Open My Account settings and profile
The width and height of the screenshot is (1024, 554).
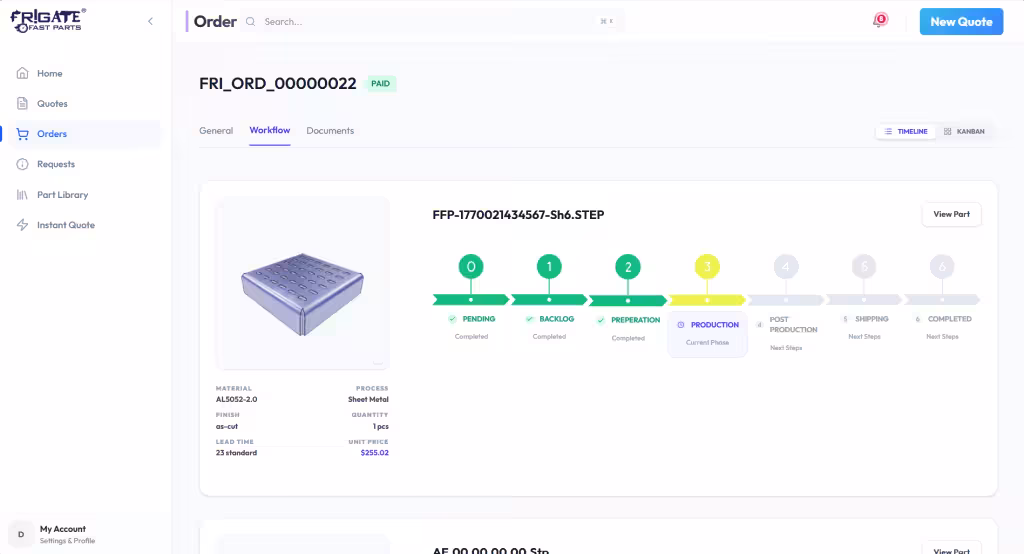67,534
